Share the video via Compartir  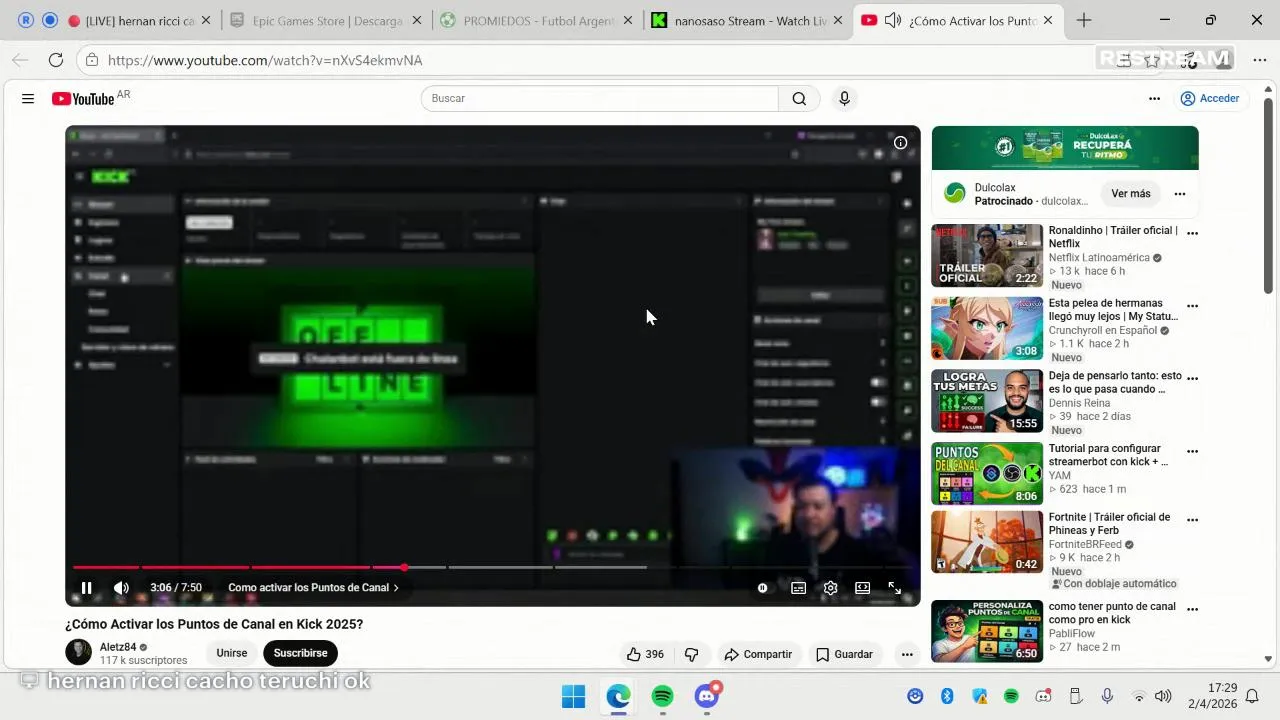(758, 654)
